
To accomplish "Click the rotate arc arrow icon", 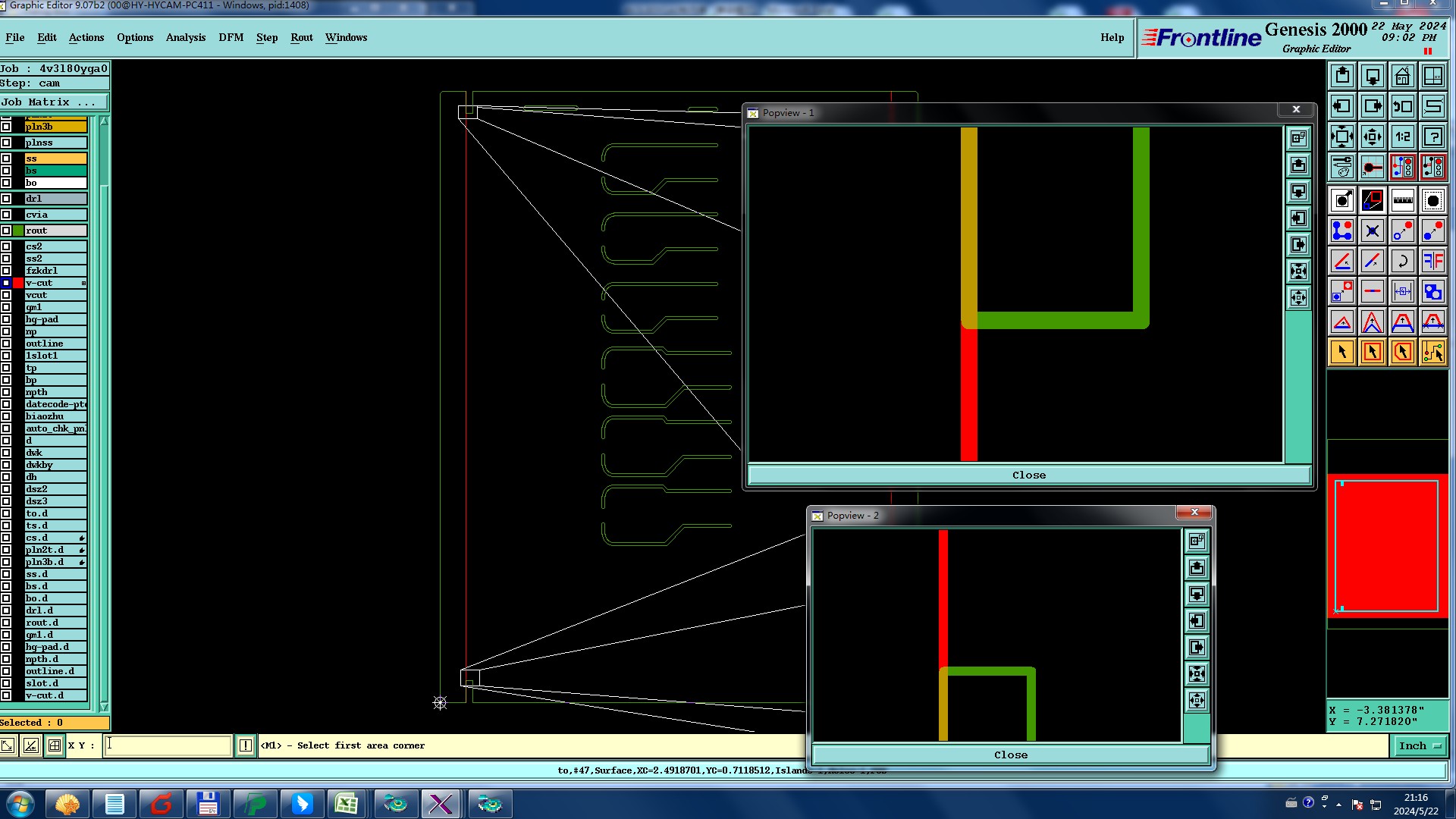I will [x=1403, y=261].
